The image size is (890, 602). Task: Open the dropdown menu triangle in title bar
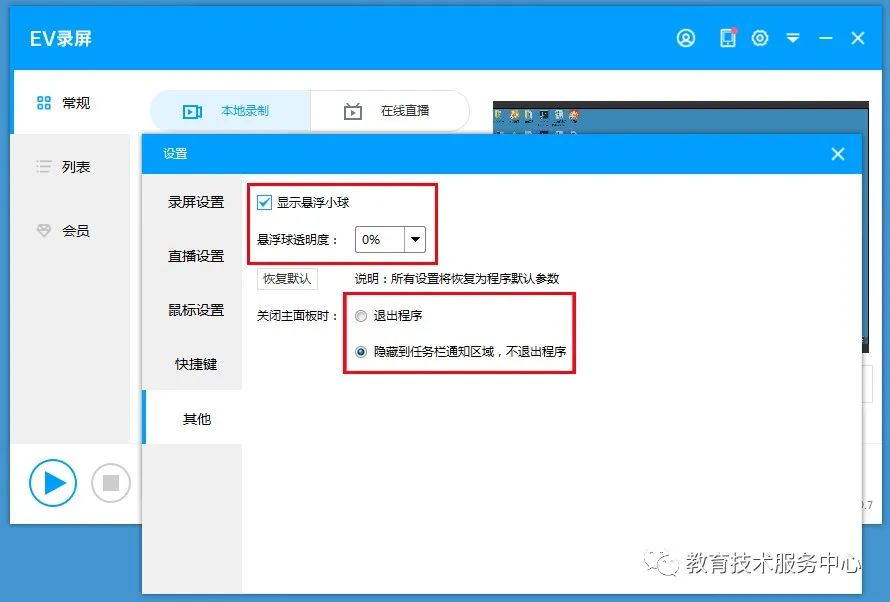click(x=793, y=38)
